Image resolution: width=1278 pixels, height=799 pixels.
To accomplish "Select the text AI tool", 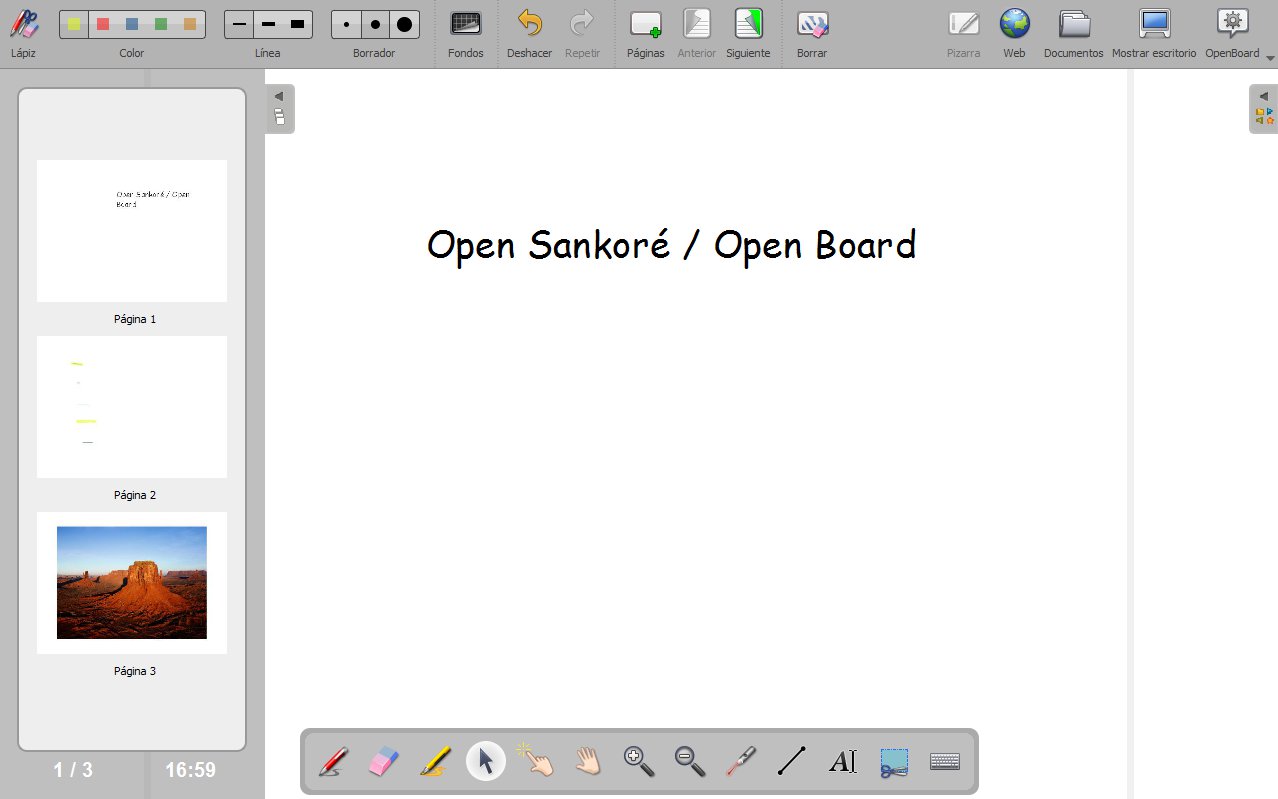I will click(x=843, y=762).
